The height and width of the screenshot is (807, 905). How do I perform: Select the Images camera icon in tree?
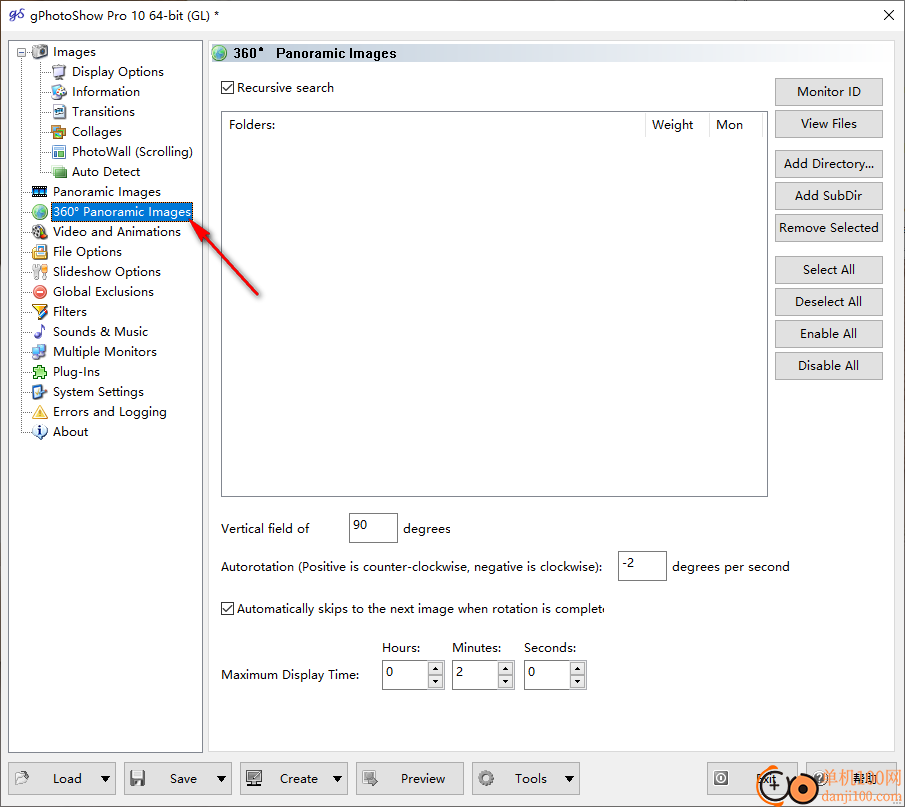[x=40, y=52]
